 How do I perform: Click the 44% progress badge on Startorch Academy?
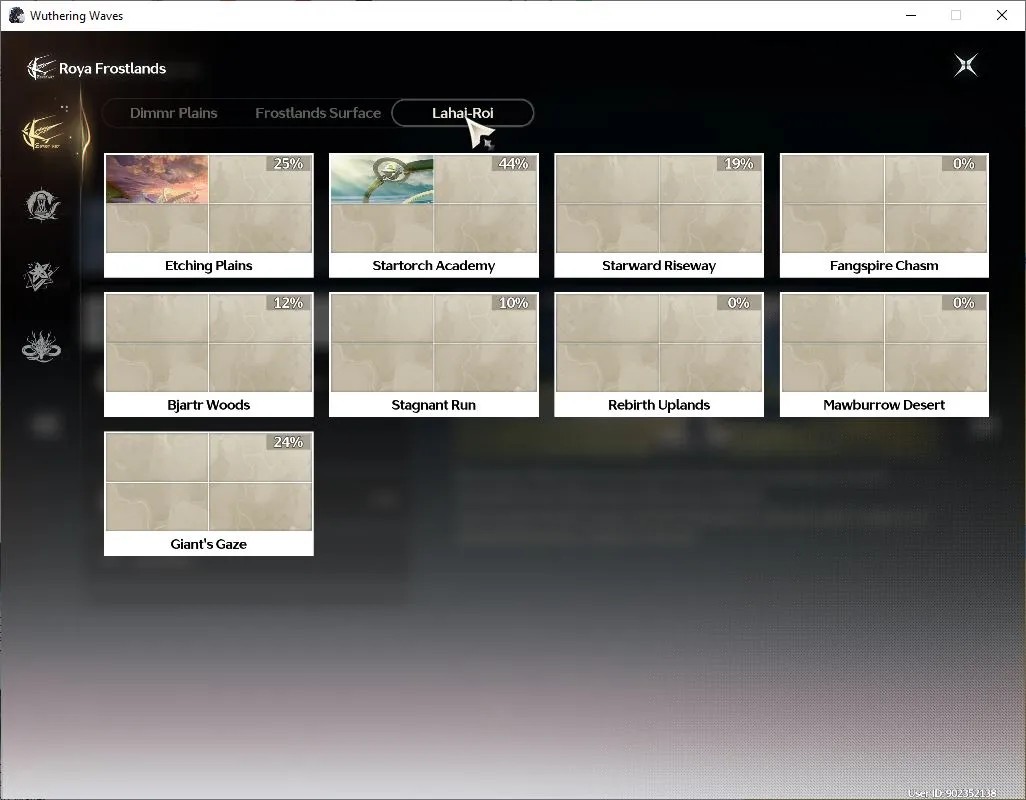513,164
